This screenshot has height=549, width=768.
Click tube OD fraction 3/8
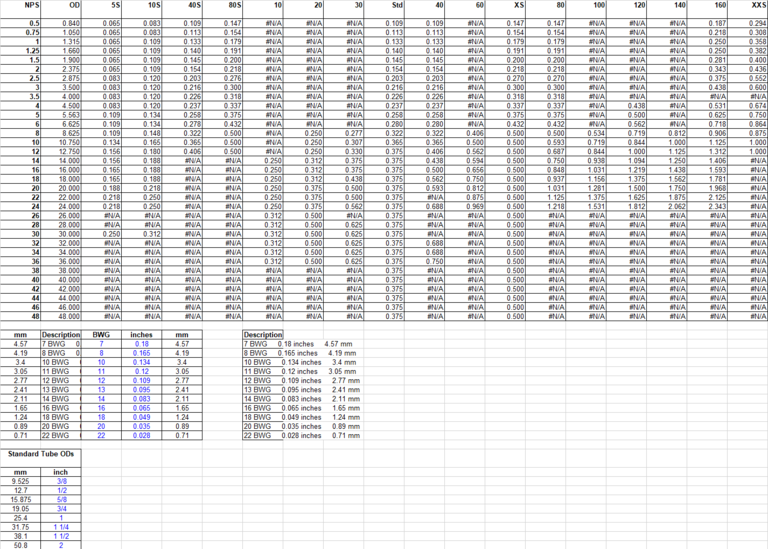[x=61, y=481]
